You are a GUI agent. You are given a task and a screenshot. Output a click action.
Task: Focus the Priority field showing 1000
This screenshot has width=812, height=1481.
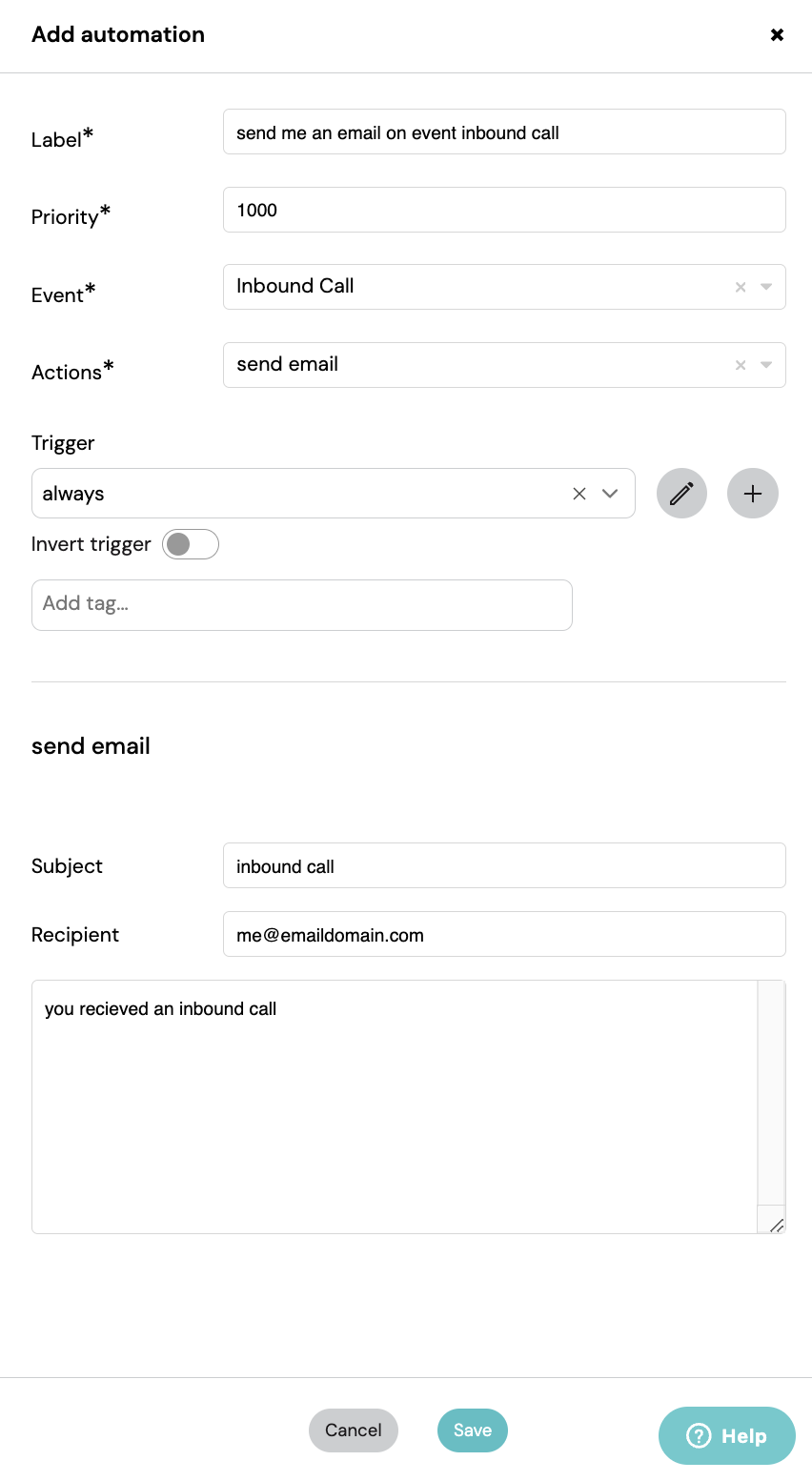504,210
